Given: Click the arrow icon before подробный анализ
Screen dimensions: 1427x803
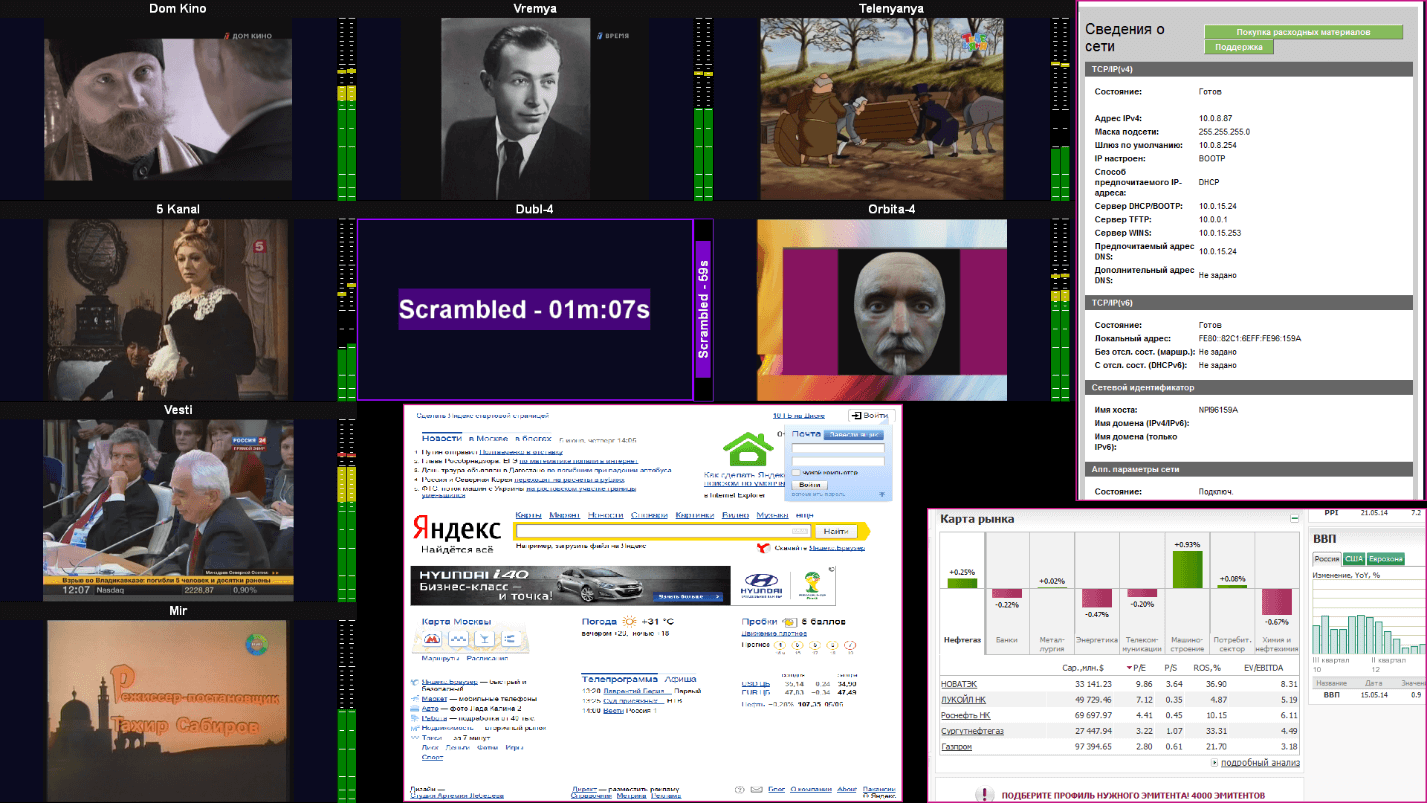Looking at the screenshot, I should coord(1214,763).
